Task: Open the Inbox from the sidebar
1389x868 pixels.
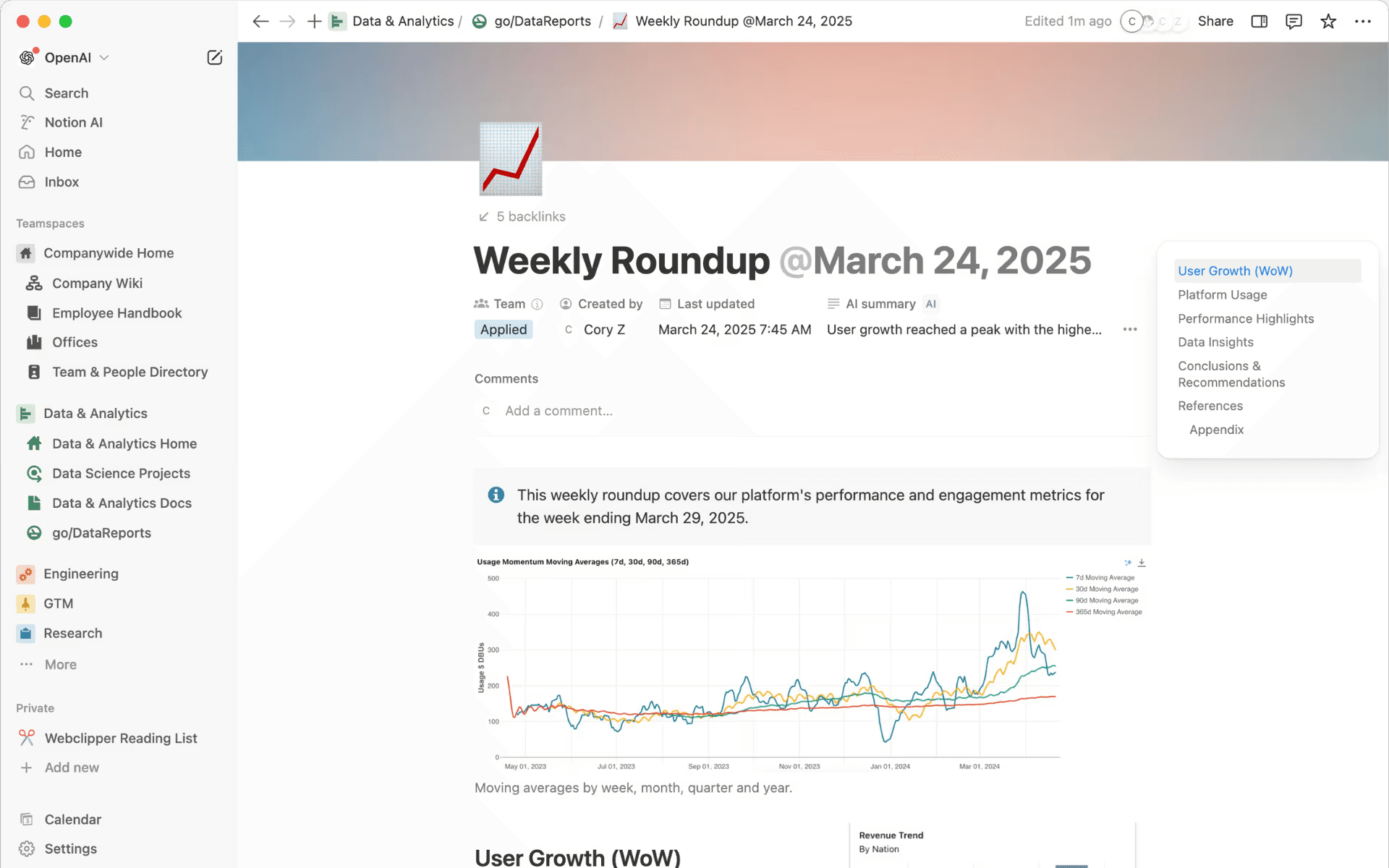Action: click(x=61, y=182)
